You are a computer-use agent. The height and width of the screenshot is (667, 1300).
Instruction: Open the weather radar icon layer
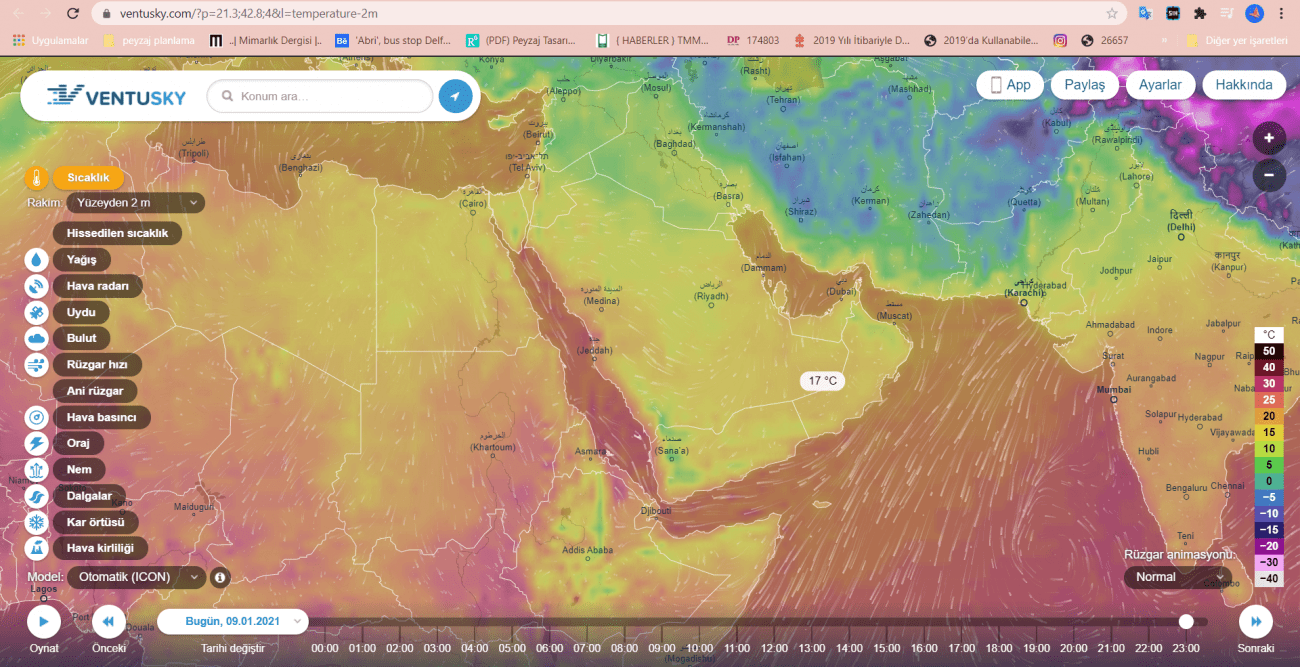(x=37, y=286)
